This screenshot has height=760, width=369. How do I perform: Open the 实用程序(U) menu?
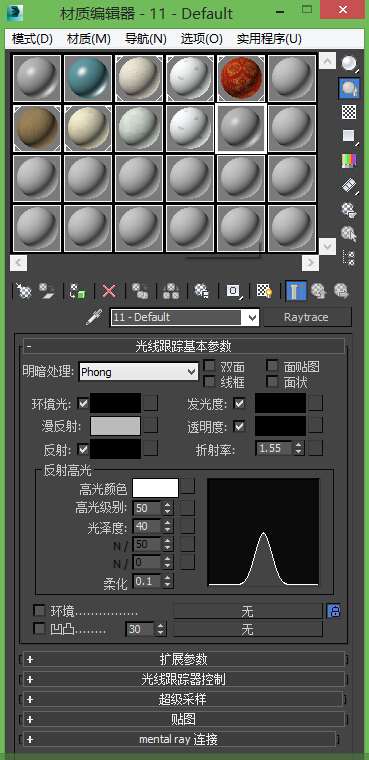[269, 39]
